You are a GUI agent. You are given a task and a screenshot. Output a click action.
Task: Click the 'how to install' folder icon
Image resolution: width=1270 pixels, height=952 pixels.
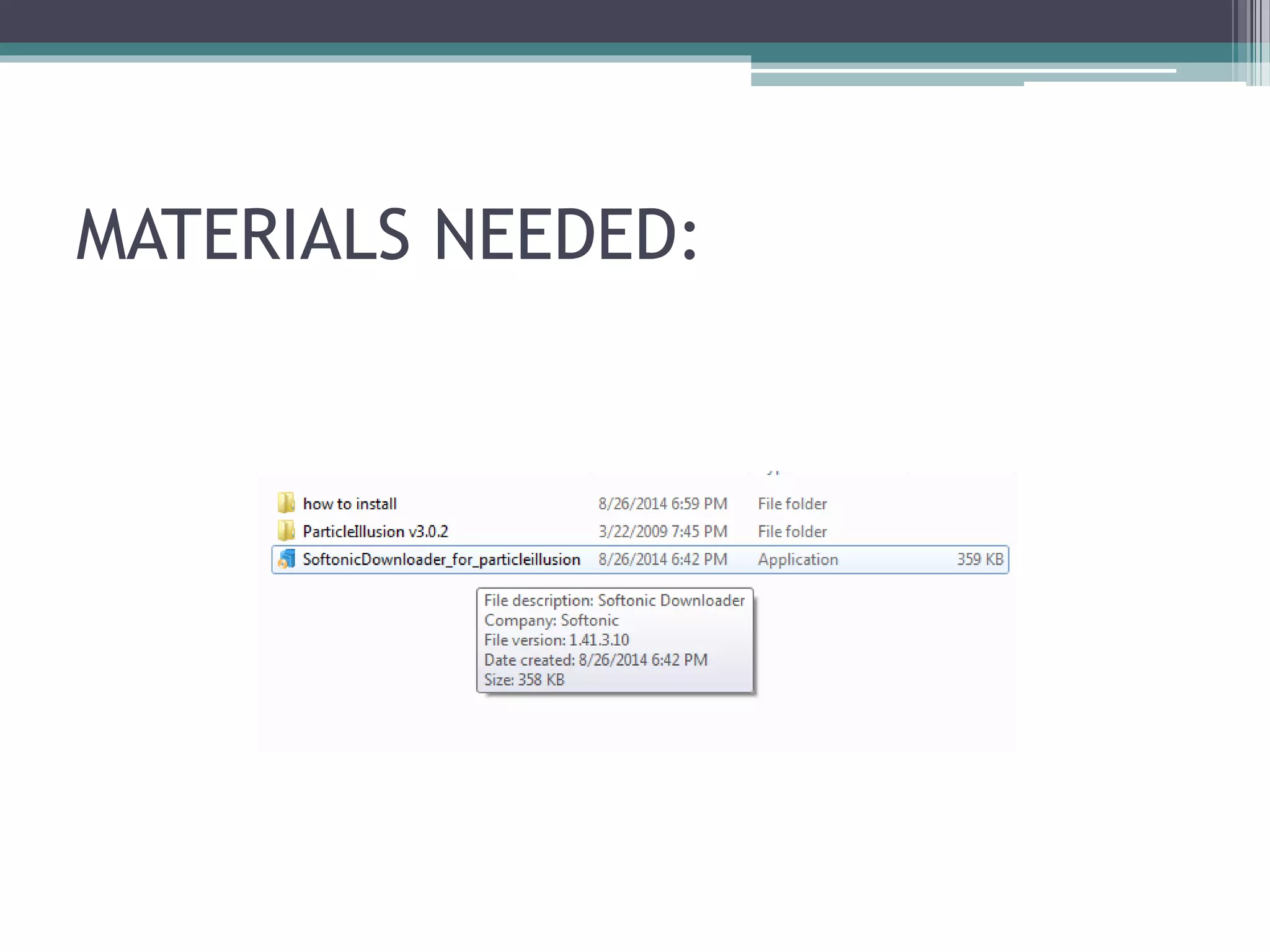286,503
